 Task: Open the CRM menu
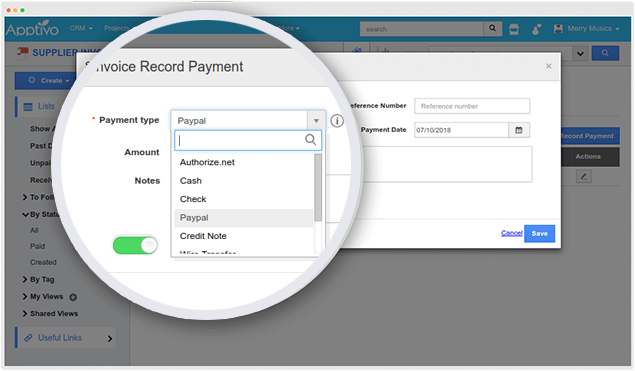tap(81, 28)
